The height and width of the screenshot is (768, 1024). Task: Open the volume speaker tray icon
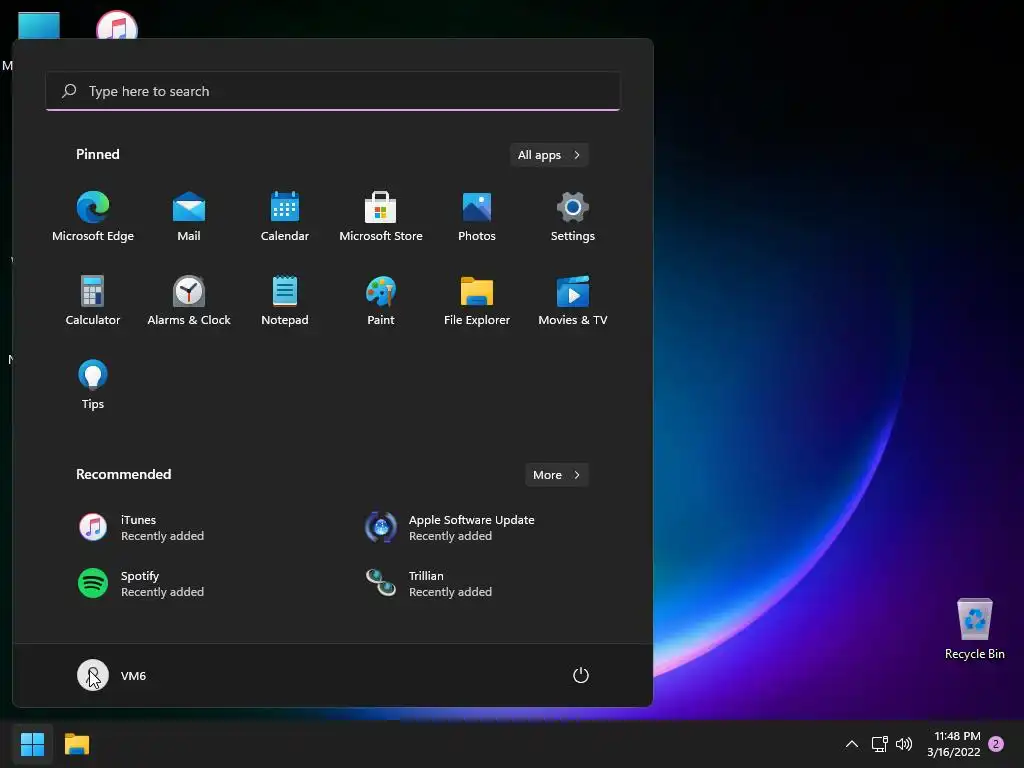coord(904,744)
